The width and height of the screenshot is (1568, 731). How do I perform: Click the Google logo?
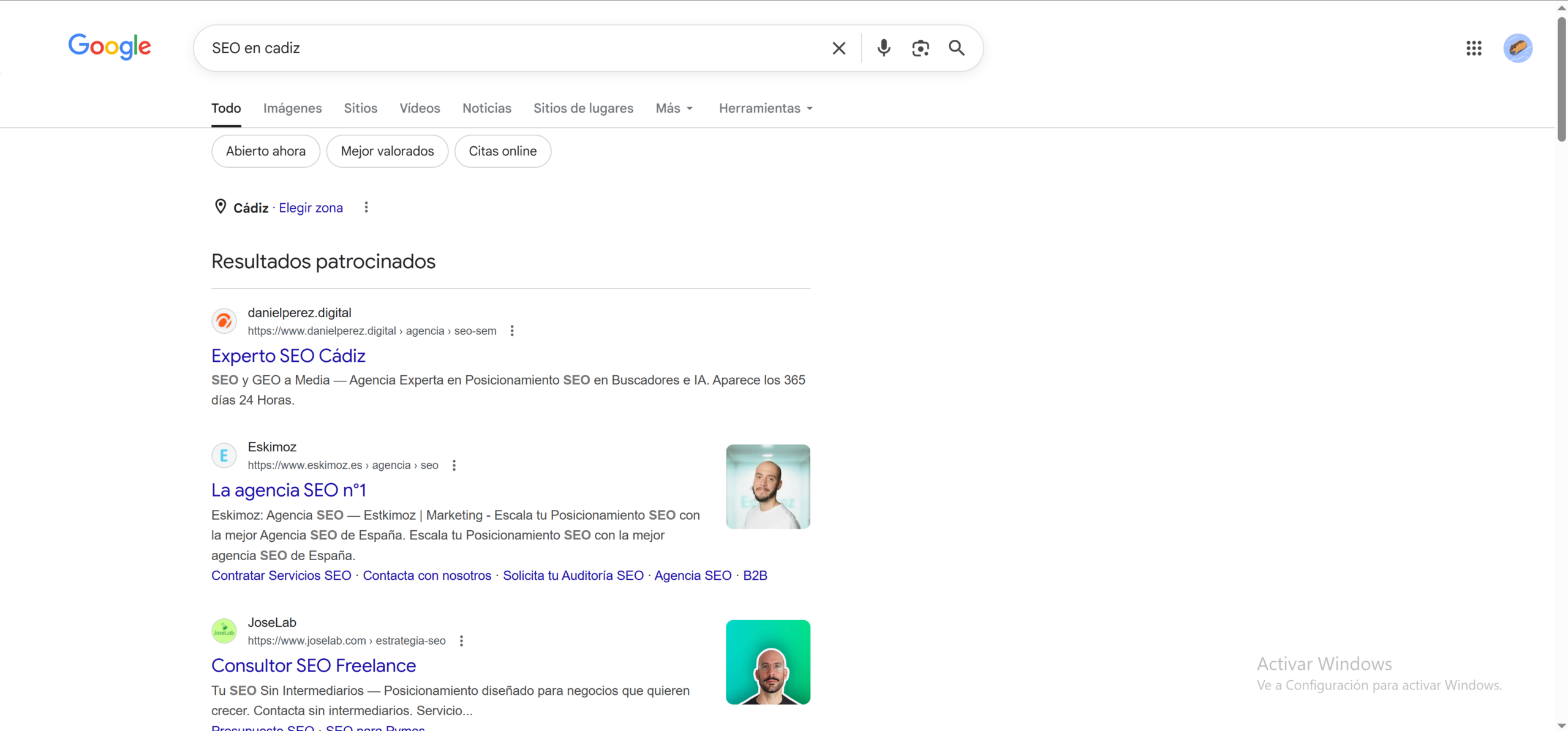pos(110,47)
